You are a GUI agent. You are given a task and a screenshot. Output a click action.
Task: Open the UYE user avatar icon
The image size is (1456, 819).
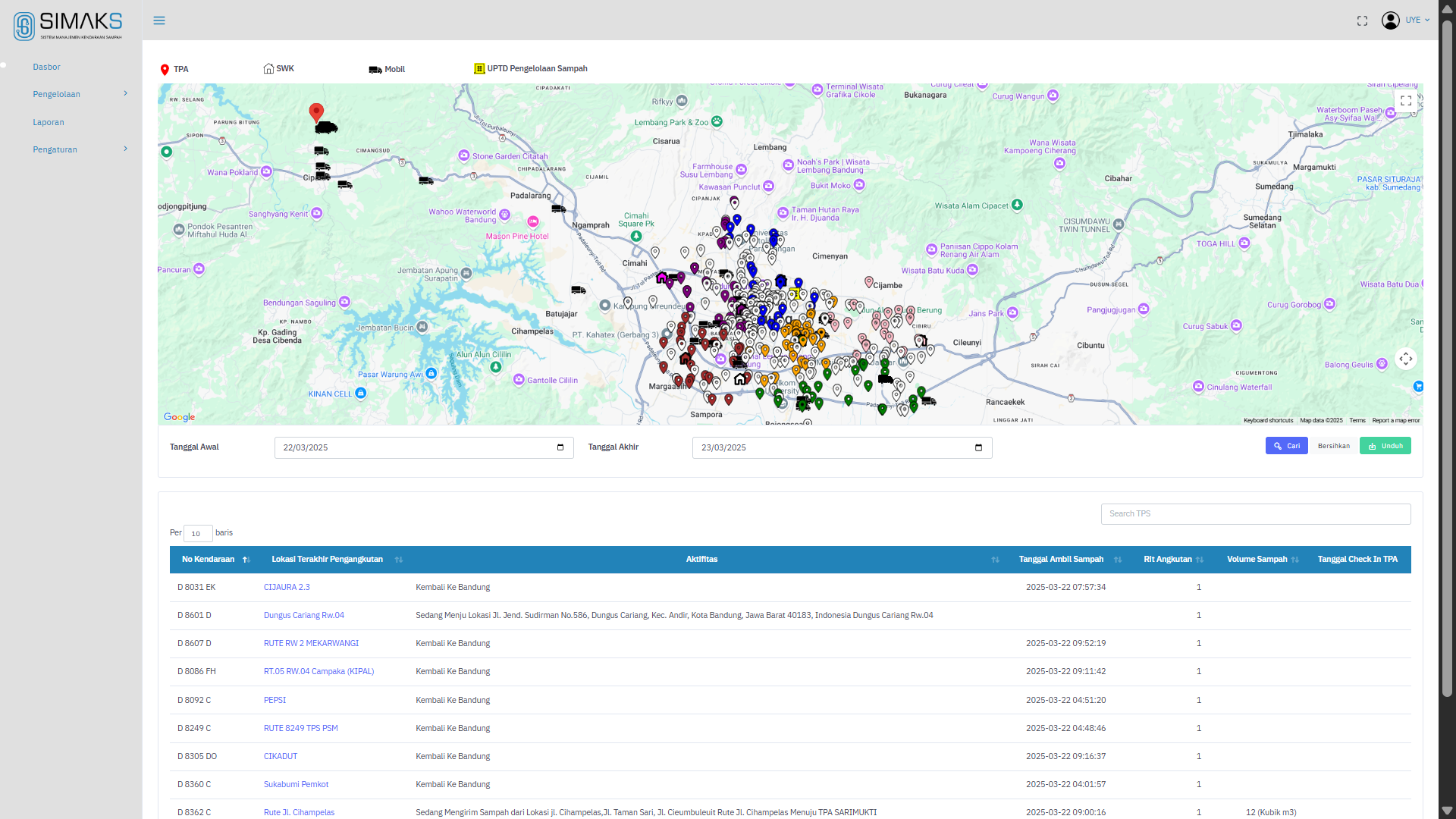click(1390, 20)
